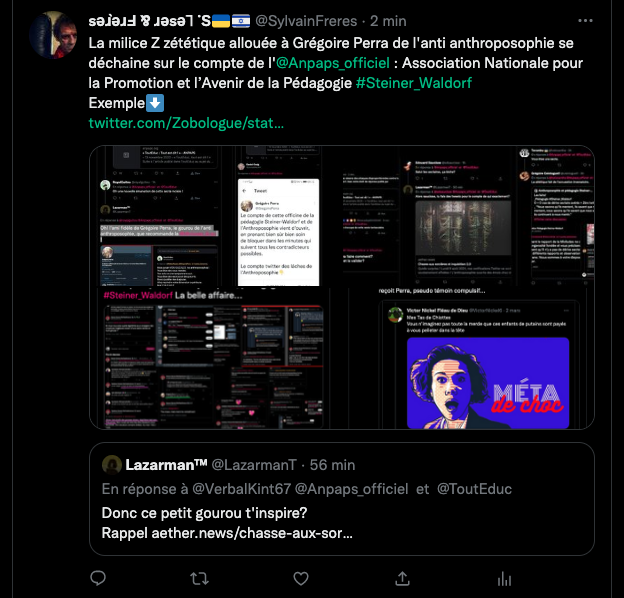View tweet analytics bar chart icon
Screen dimensions: 624x598
(504, 579)
